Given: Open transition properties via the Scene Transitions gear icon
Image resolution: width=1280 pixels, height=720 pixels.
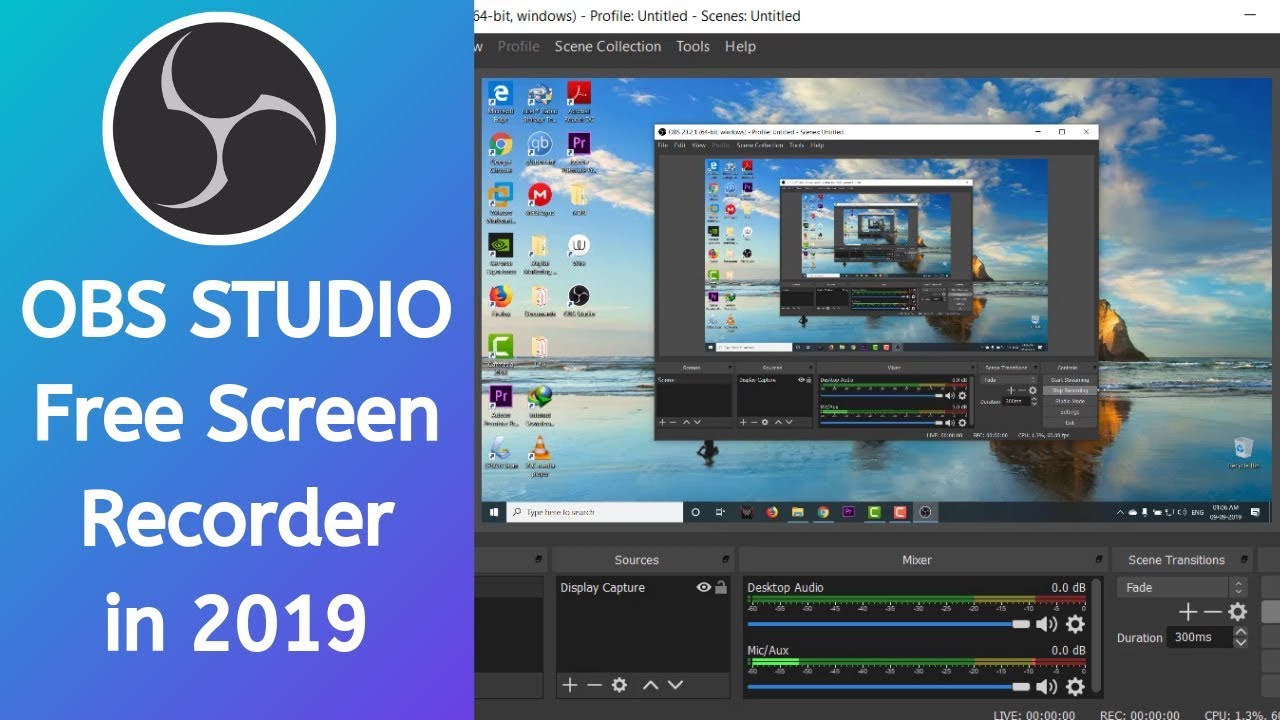Looking at the screenshot, I should pos(1237,612).
